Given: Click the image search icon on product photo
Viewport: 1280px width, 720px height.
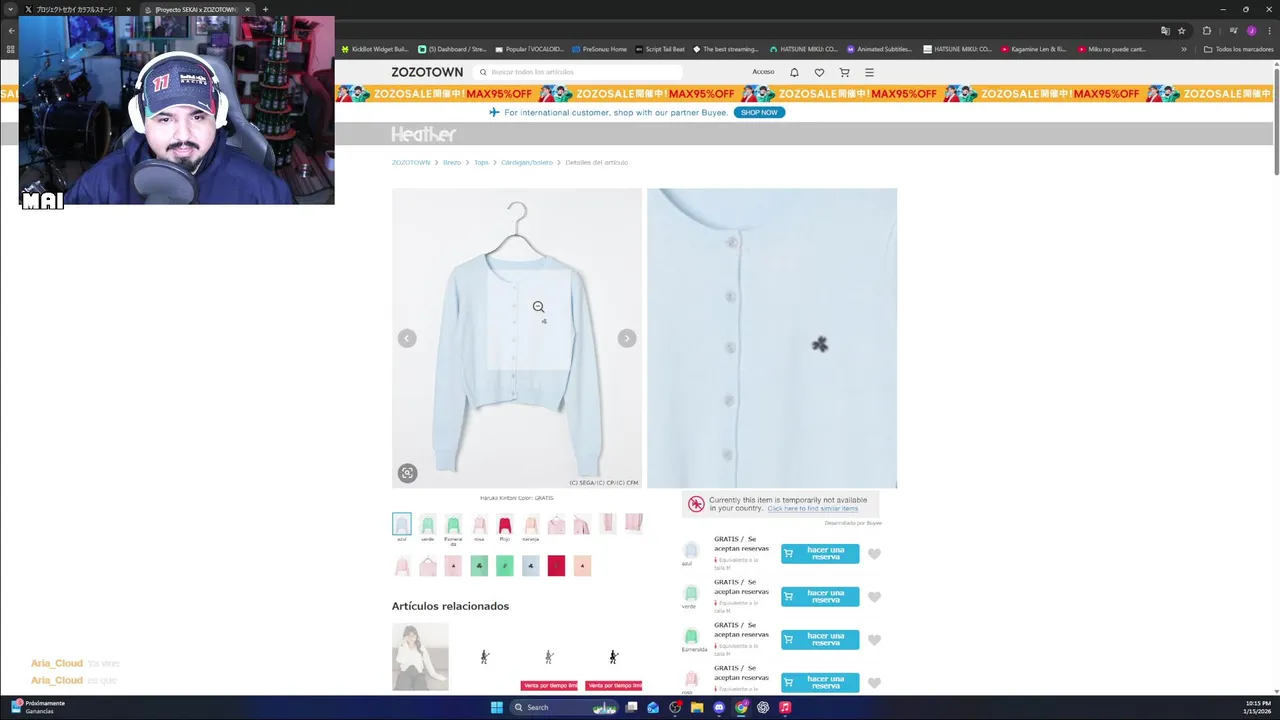Looking at the screenshot, I should coord(407,473).
